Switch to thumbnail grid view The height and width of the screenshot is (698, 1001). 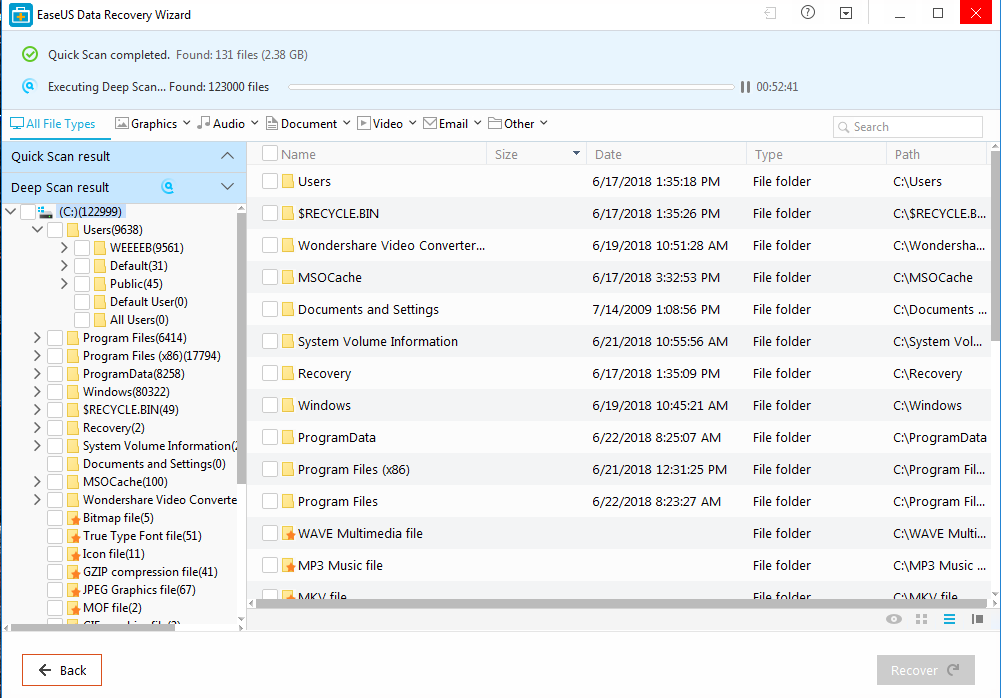pyautogui.click(x=921, y=619)
